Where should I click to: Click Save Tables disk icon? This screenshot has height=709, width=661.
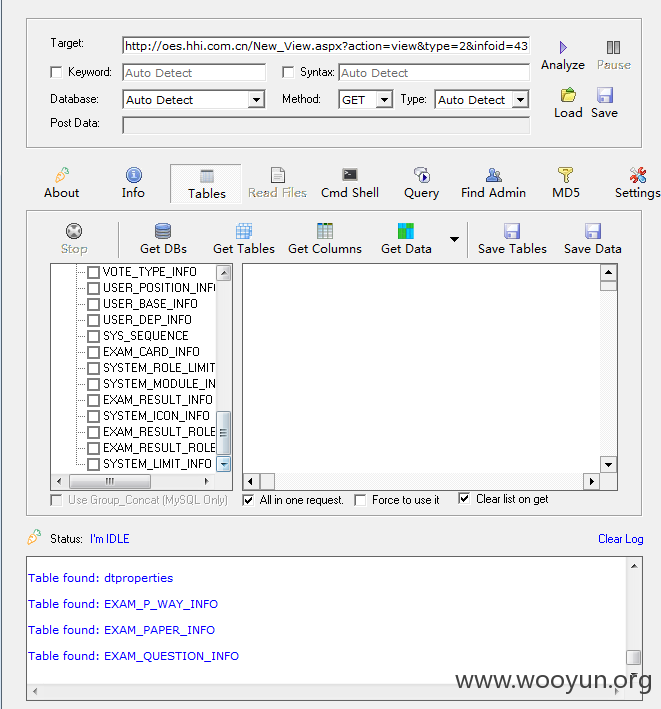tap(512, 231)
